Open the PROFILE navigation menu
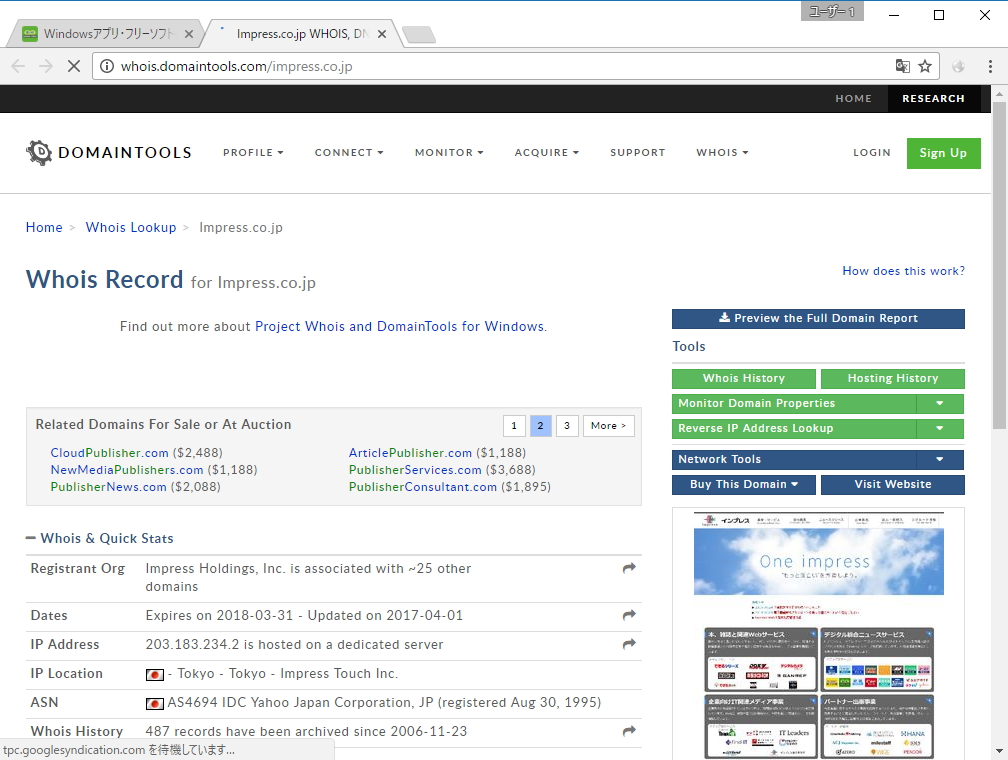The height and width of the screenshot is (760, 1008). pos(253,152)
